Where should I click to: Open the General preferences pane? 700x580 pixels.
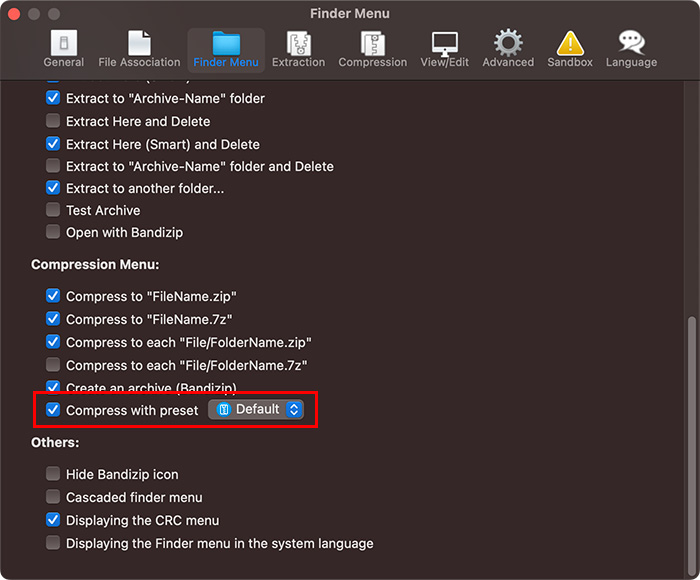pyautogui.click(x=64, y=49)
